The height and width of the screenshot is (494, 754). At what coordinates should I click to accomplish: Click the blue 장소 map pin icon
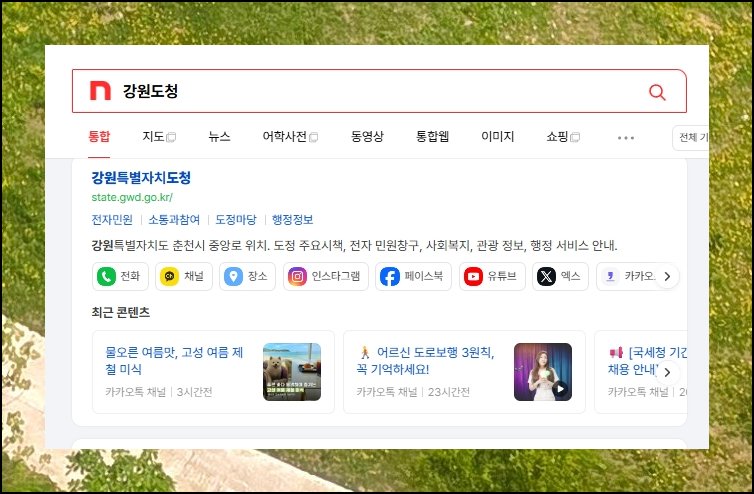coord(233,277)
